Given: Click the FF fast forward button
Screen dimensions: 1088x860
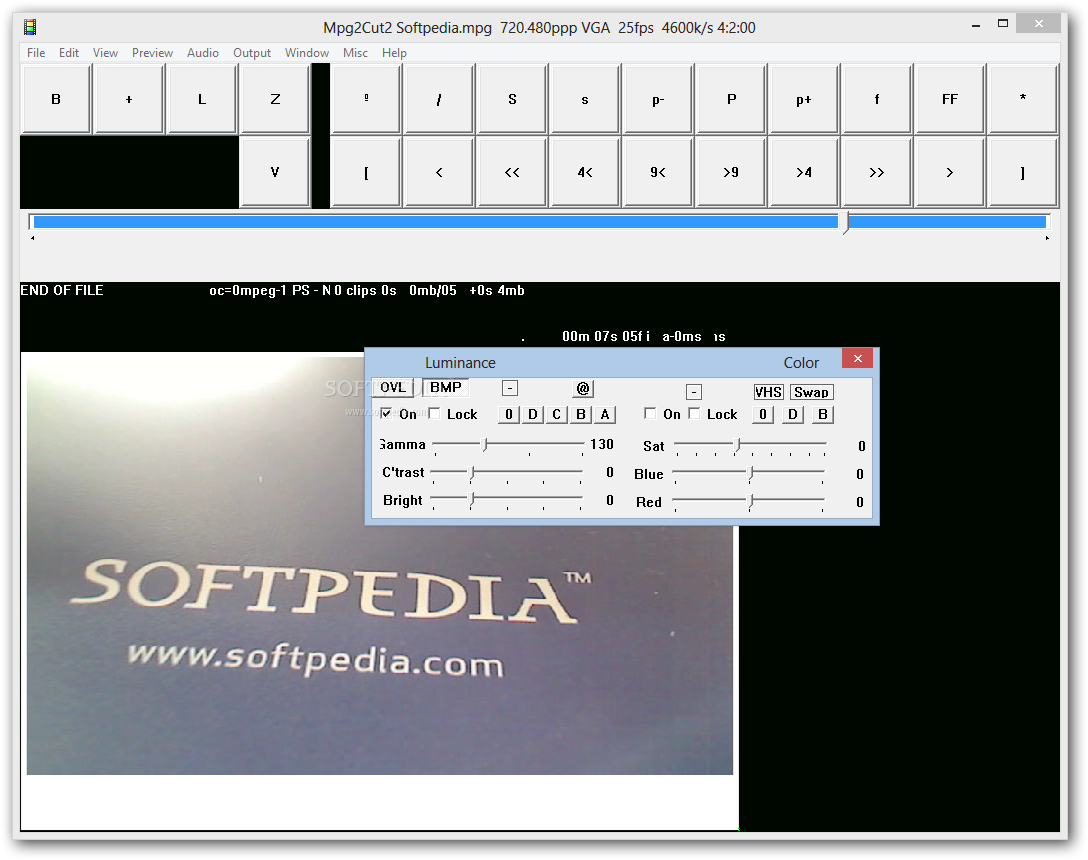Looking at the screenshot, I should point(950,99).
